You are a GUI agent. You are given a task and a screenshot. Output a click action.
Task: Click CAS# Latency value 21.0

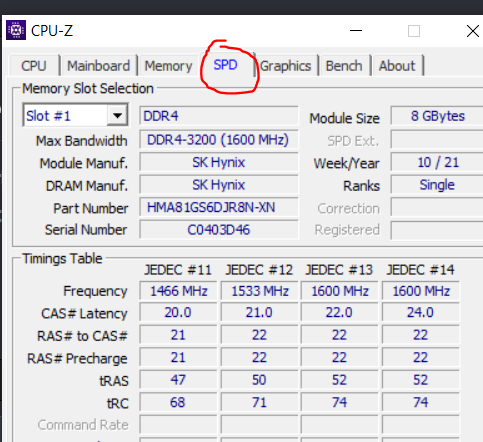(259, 313)
